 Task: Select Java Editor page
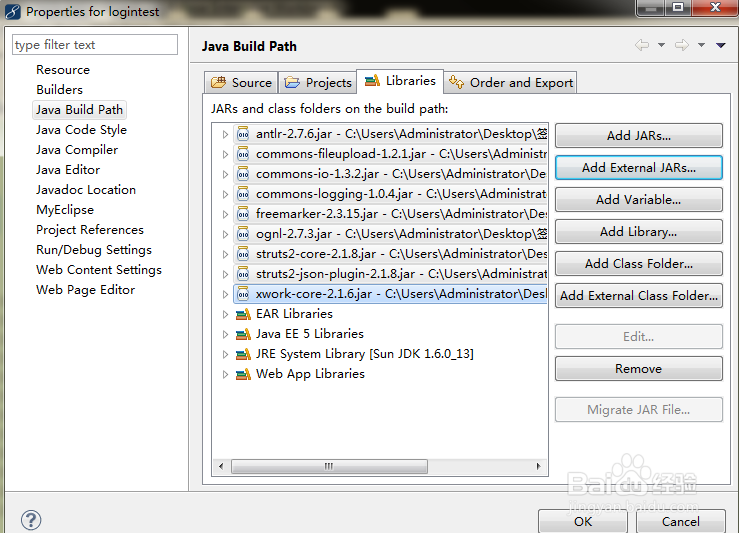[x=68, y=170]
